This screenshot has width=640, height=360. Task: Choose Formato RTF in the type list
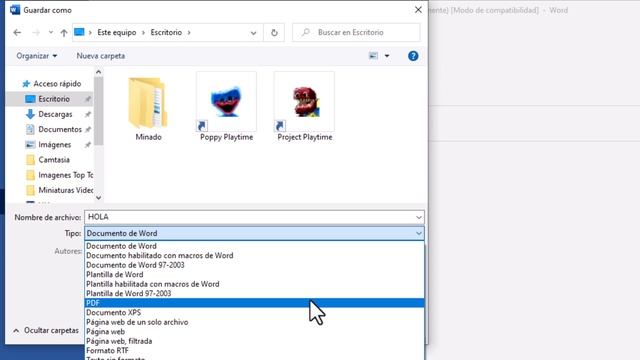(x=254, y=351)
